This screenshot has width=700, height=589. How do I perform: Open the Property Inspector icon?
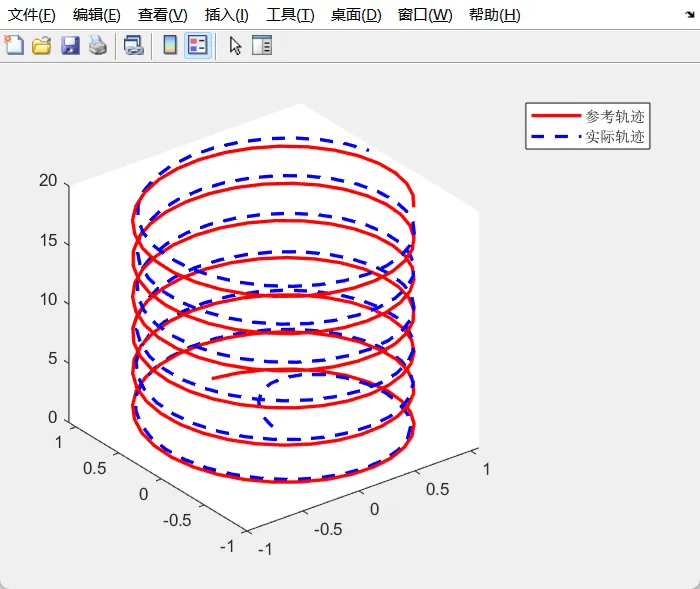(x=262, y=45)
